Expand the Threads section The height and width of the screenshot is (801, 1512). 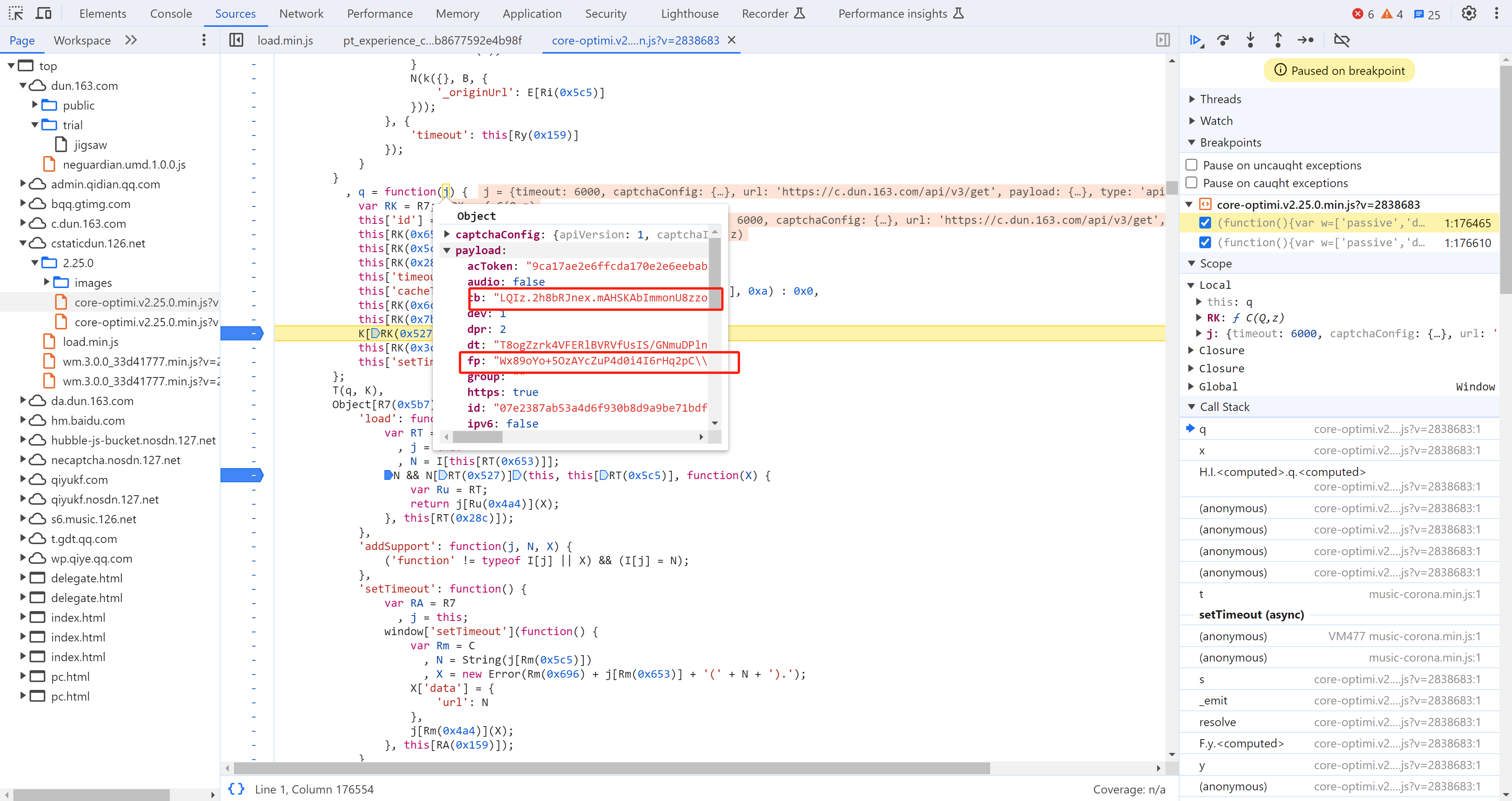coord(1191,98)
